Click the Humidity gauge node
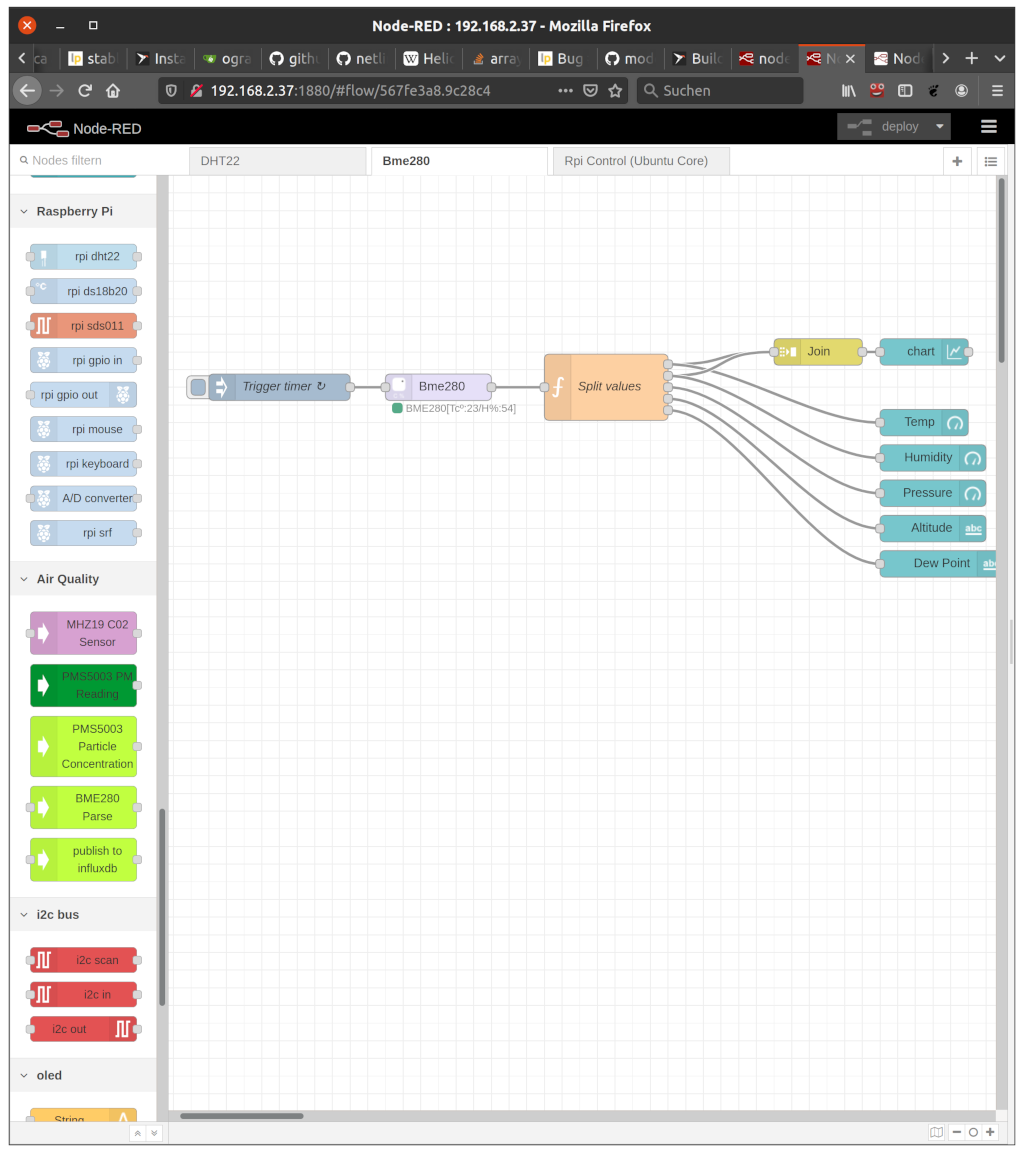The image size is (1024, 1154). pyautogui.click(x=933, y=458)
